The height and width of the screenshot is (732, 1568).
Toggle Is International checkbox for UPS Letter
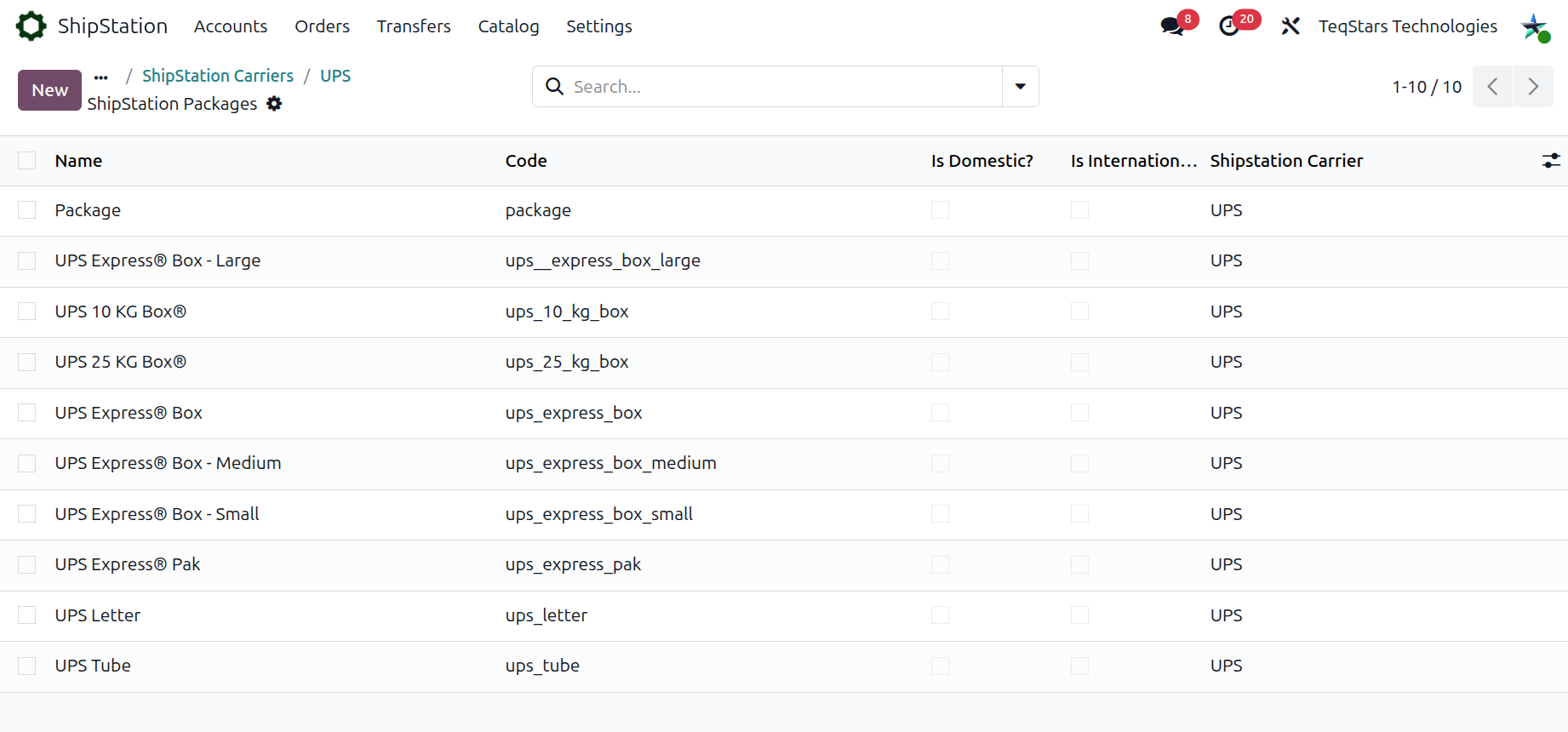[1079, 615]
